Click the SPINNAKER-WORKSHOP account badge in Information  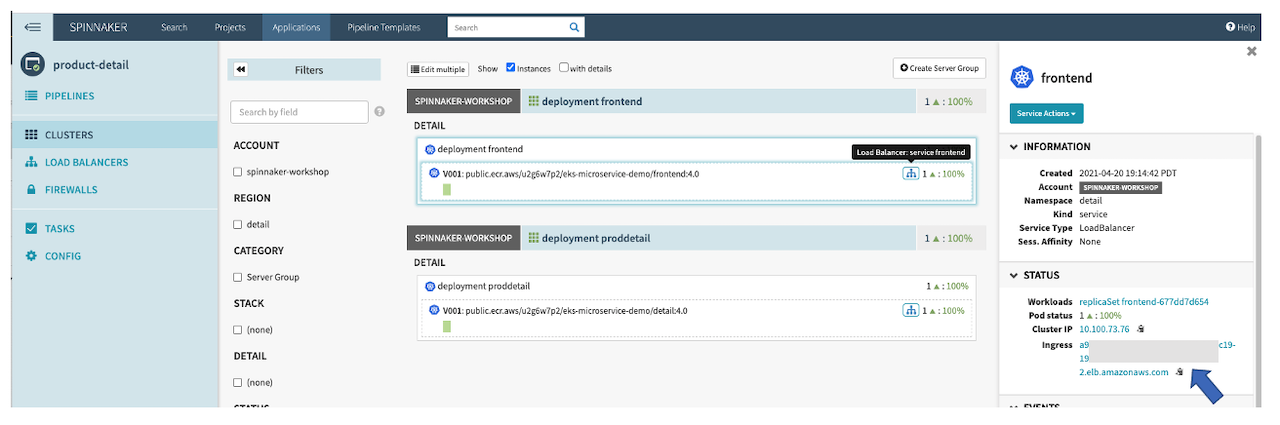(1120, 187)
